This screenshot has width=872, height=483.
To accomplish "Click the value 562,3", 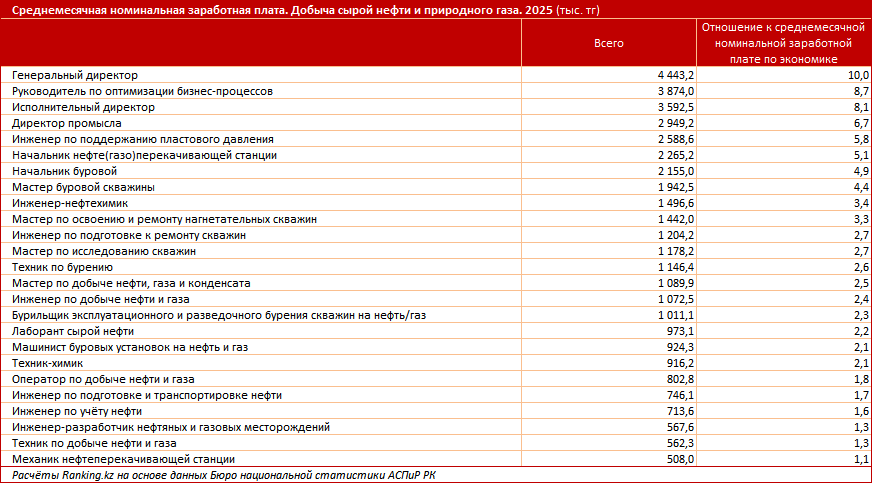I will 680,444.
